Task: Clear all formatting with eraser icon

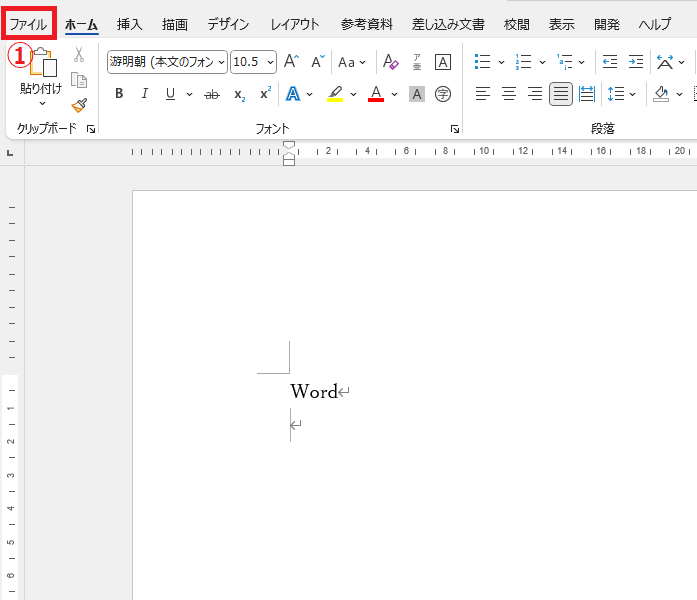Action: [390, 62]
